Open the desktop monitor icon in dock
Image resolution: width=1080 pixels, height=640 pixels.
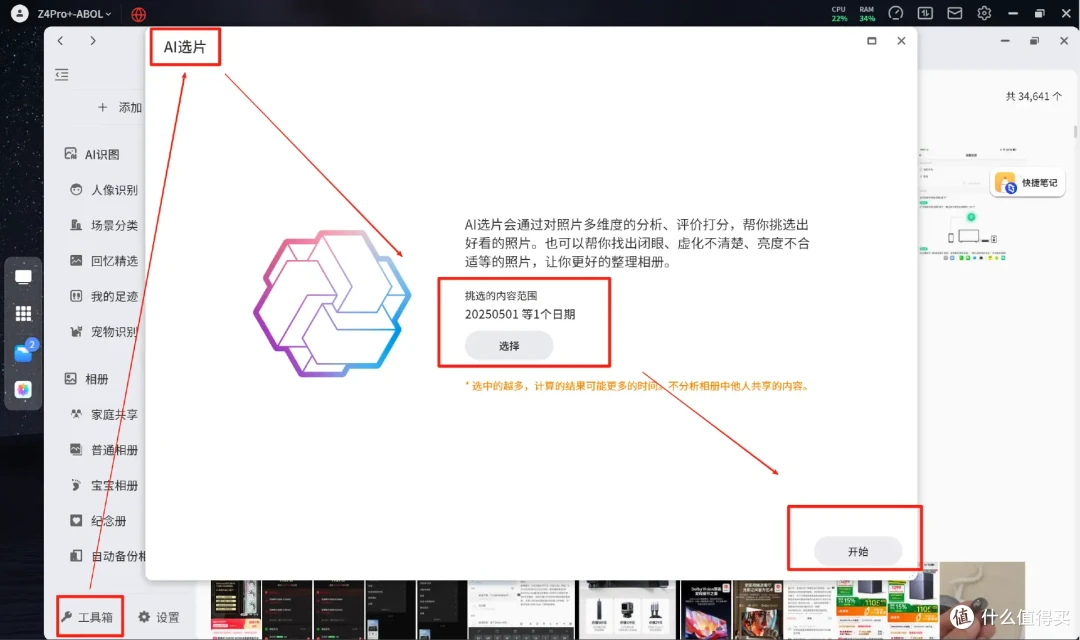[23, 277]
